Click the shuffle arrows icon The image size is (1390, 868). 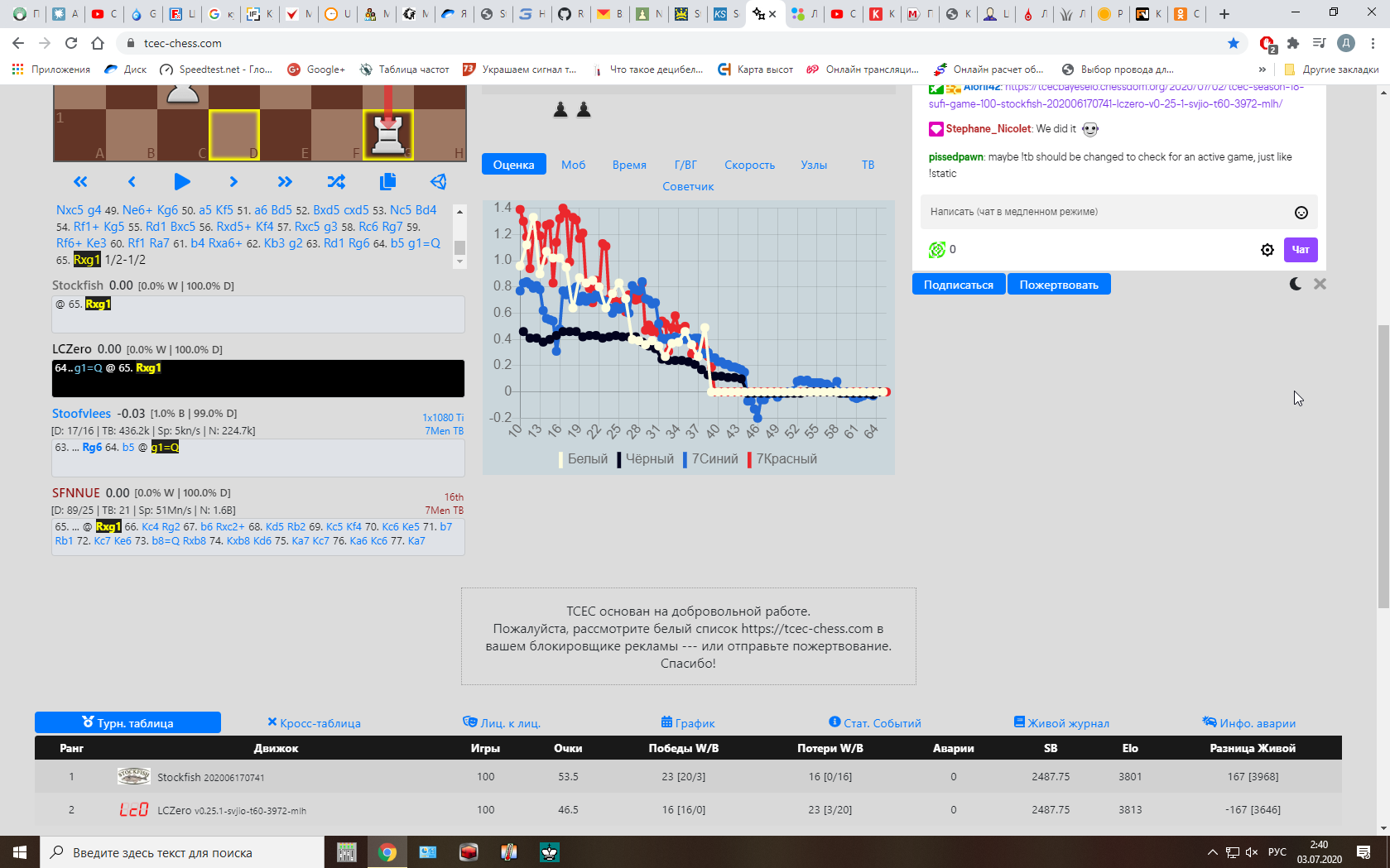(336, 182)
